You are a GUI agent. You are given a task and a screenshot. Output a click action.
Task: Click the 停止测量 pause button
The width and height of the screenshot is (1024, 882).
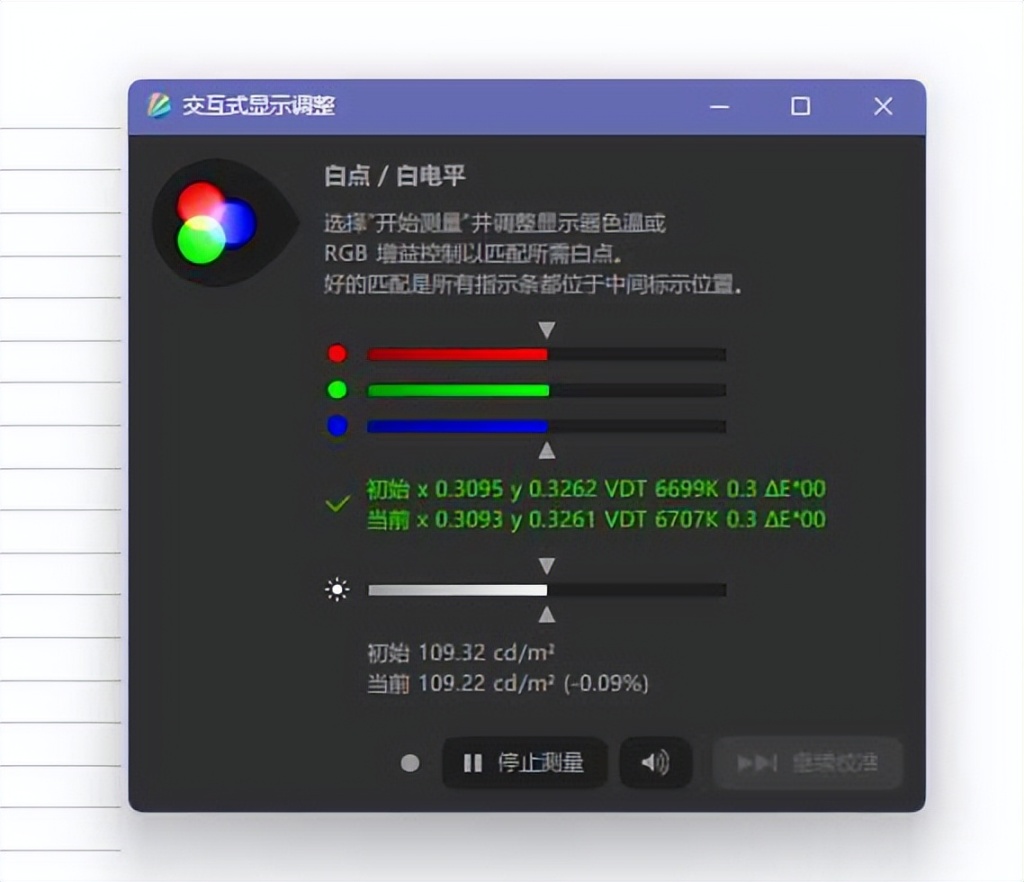coord(524,762)
